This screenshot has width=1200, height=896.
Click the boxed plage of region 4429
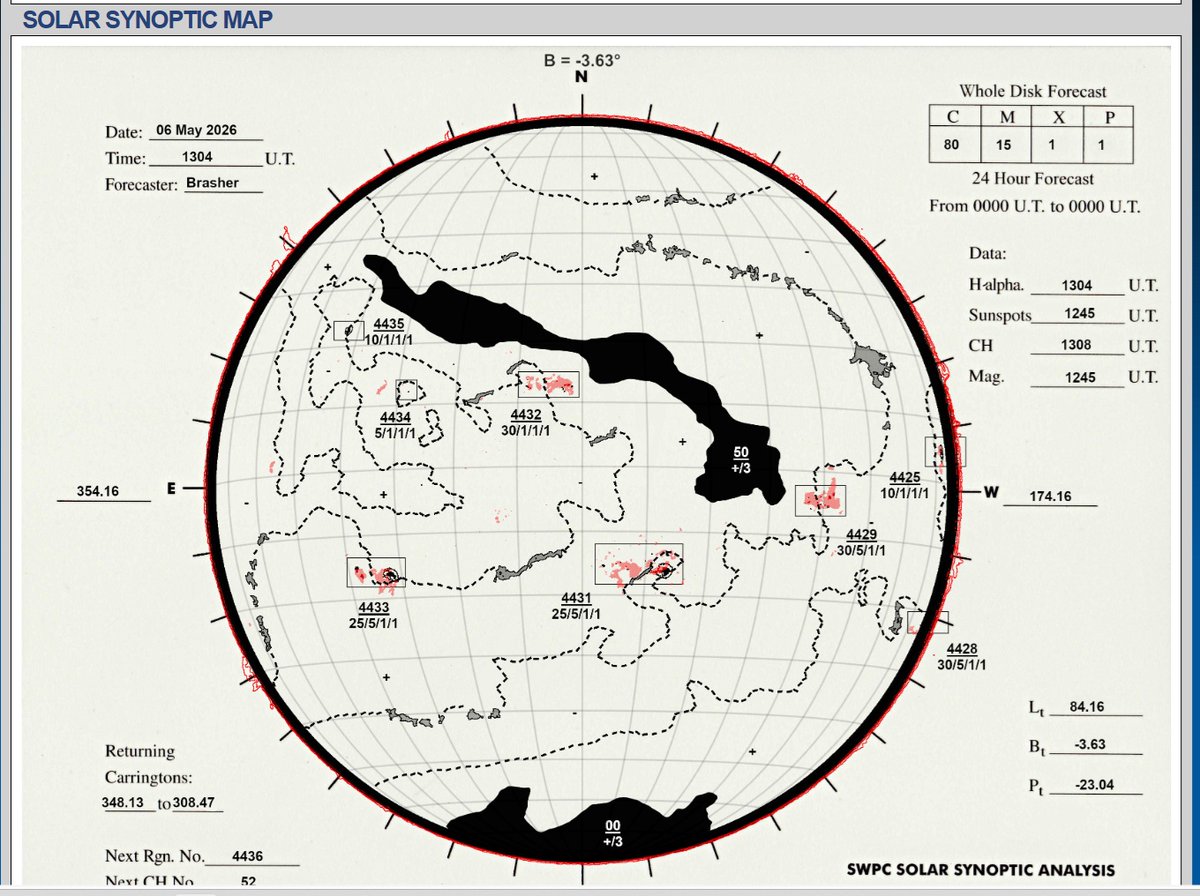(x=821, y=500)
